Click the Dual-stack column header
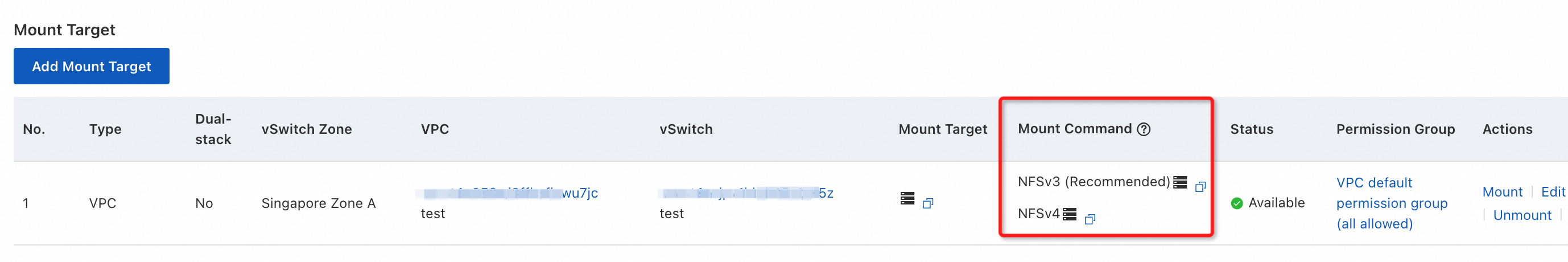 pos(213,129)
